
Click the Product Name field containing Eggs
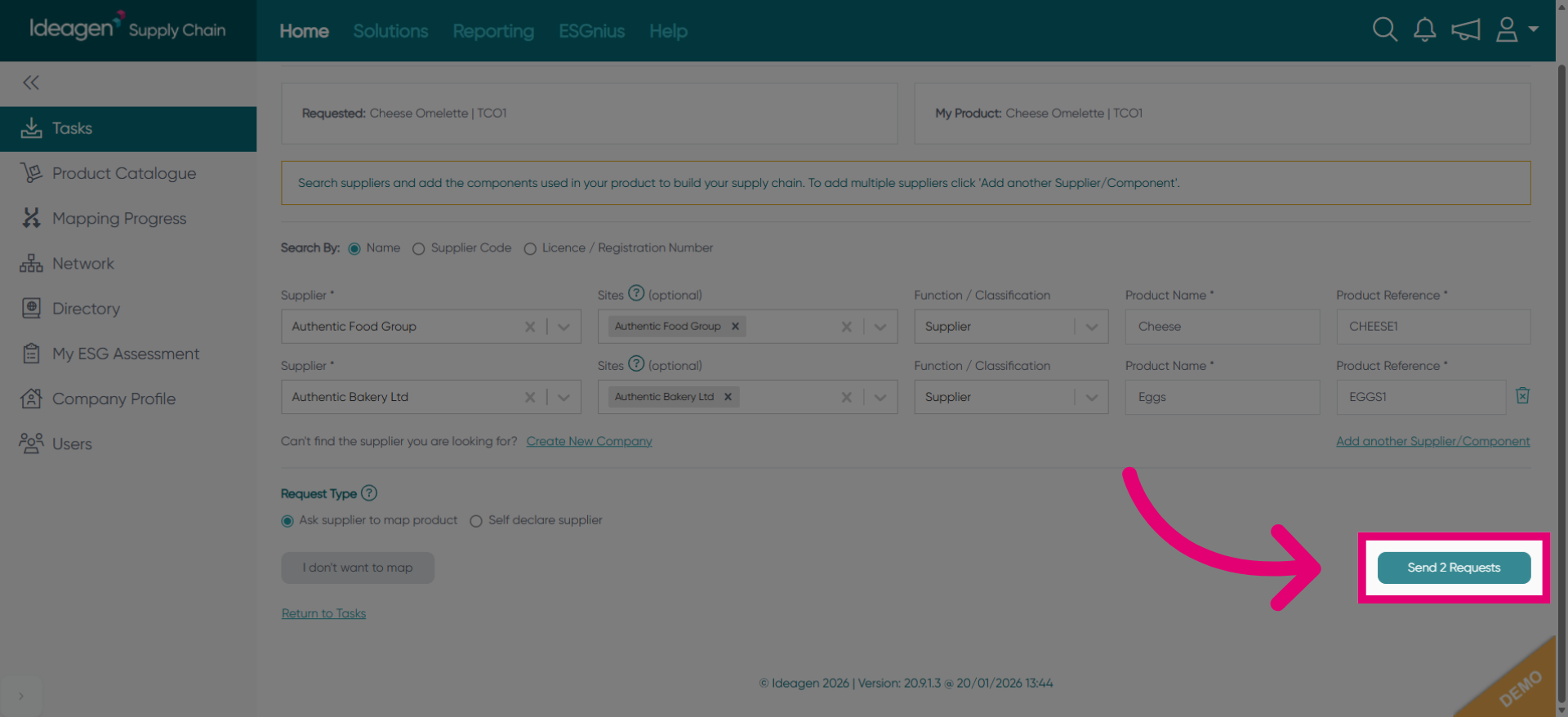(x=1222, y=397)
